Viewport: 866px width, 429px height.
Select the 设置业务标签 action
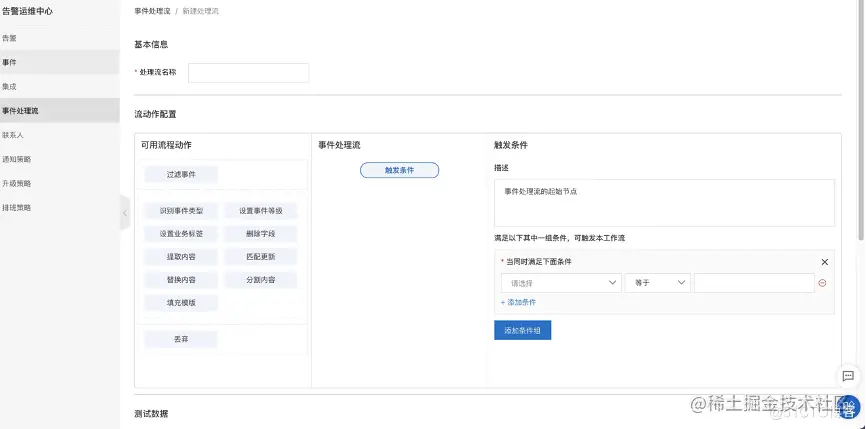tap(181, 234)
